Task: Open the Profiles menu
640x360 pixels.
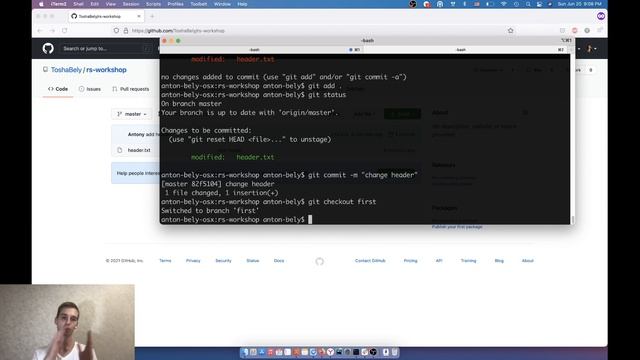Action: (176, 4)
